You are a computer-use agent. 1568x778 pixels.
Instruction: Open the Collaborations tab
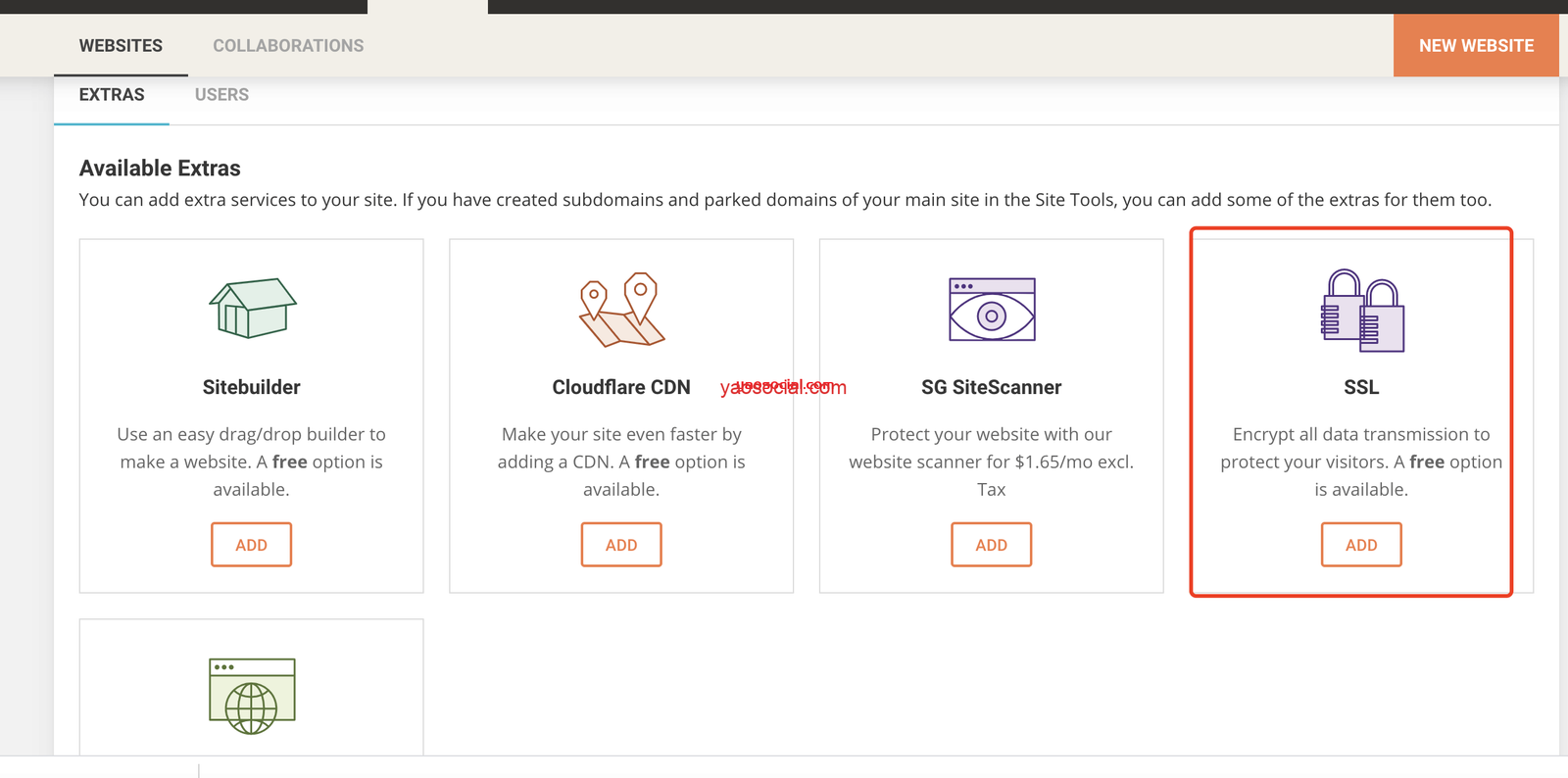click(288, 46)
